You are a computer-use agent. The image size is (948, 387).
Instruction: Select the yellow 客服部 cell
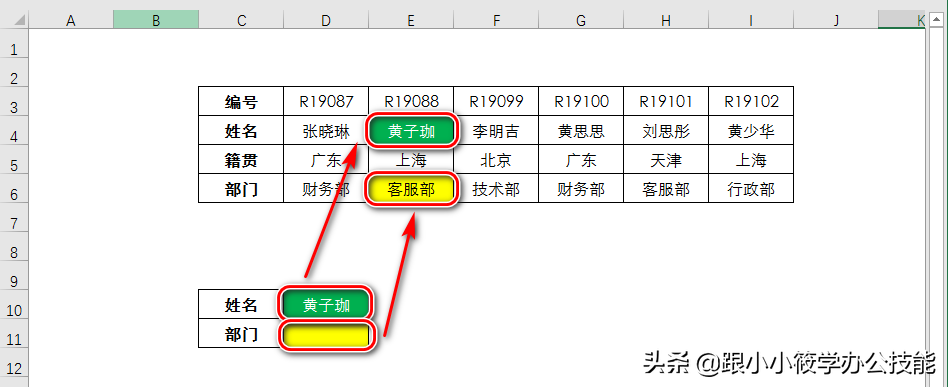[411, 189]
